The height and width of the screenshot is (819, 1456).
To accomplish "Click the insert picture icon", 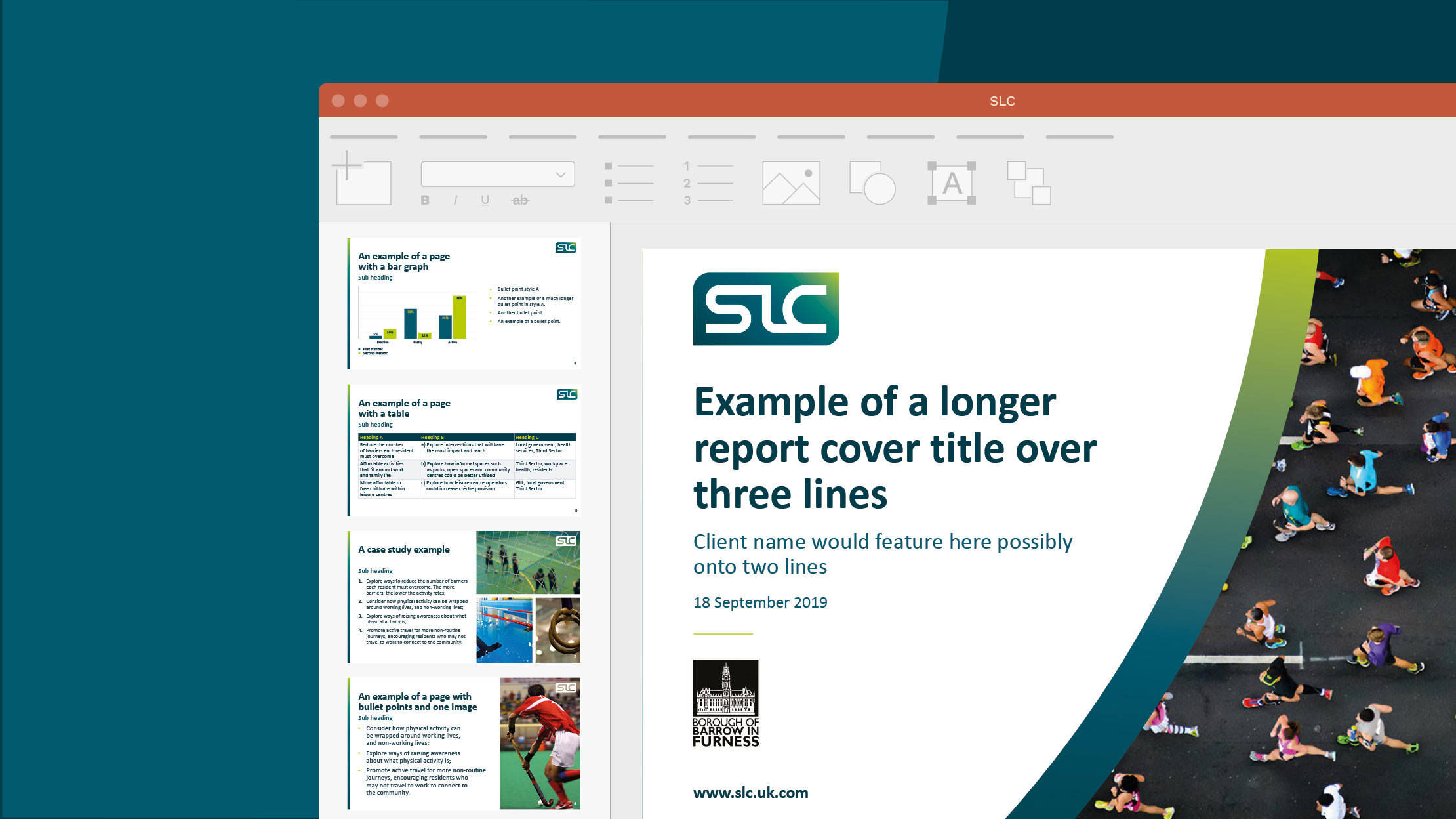I will tap(791, 183).
